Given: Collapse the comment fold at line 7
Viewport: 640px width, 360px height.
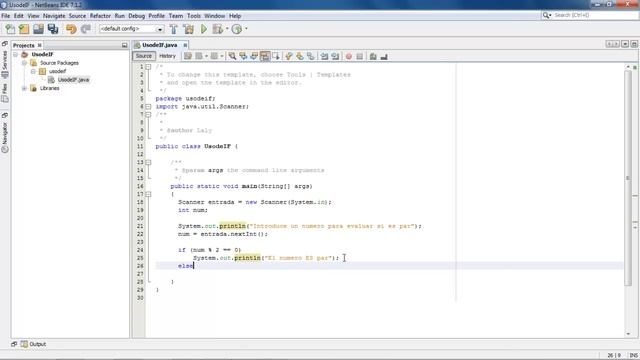Looking at the screenshot, I should [x=149, y=115].
